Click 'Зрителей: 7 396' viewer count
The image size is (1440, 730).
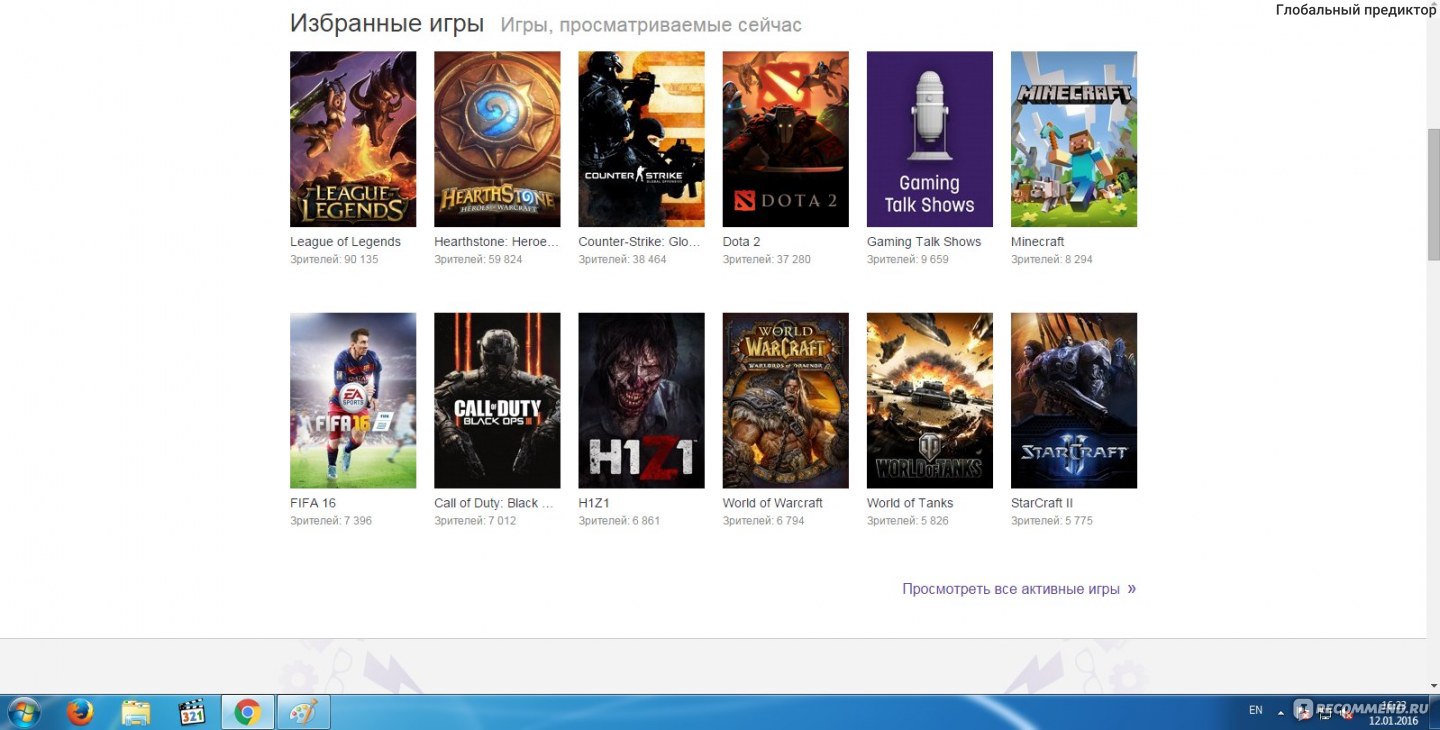(x=331, y=521)
